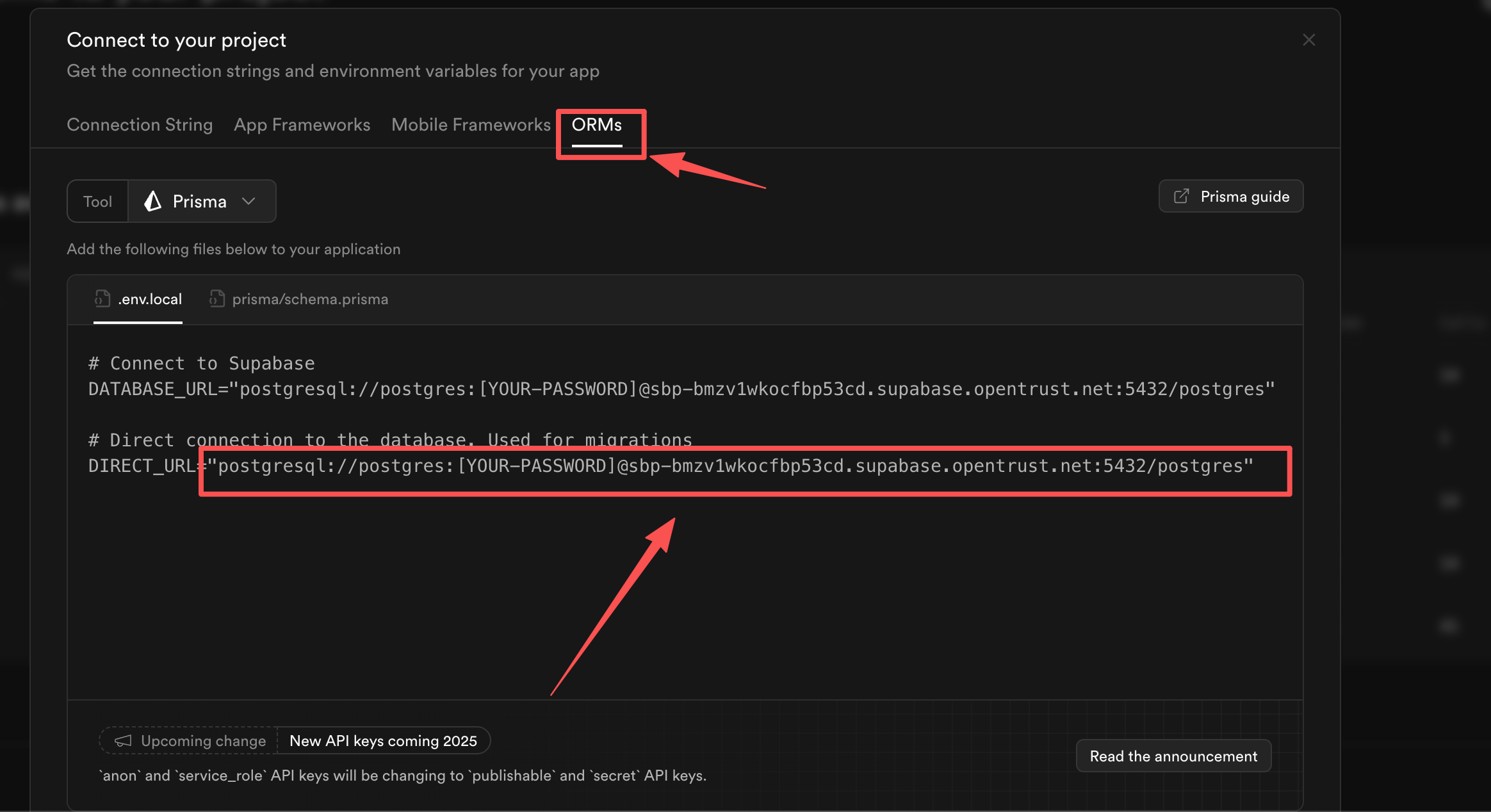The width and height of the screenshot is (1491, 812).
Task: Click the dropdown chevron beside Prisma
Action: [249, 201]
